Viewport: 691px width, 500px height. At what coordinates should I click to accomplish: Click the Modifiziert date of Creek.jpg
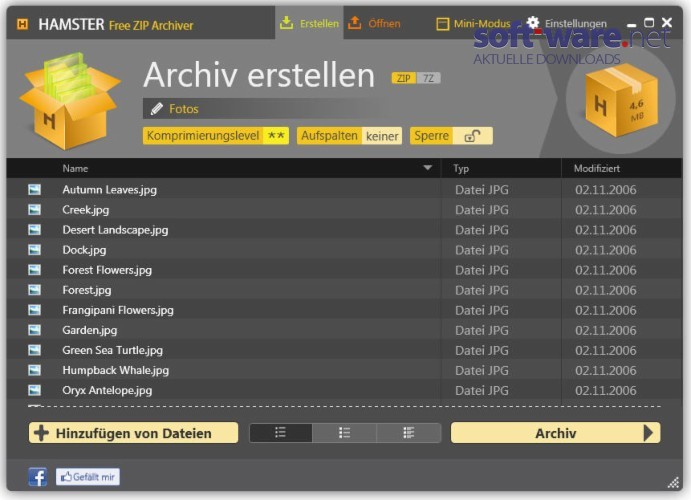(x=606, y=210)
